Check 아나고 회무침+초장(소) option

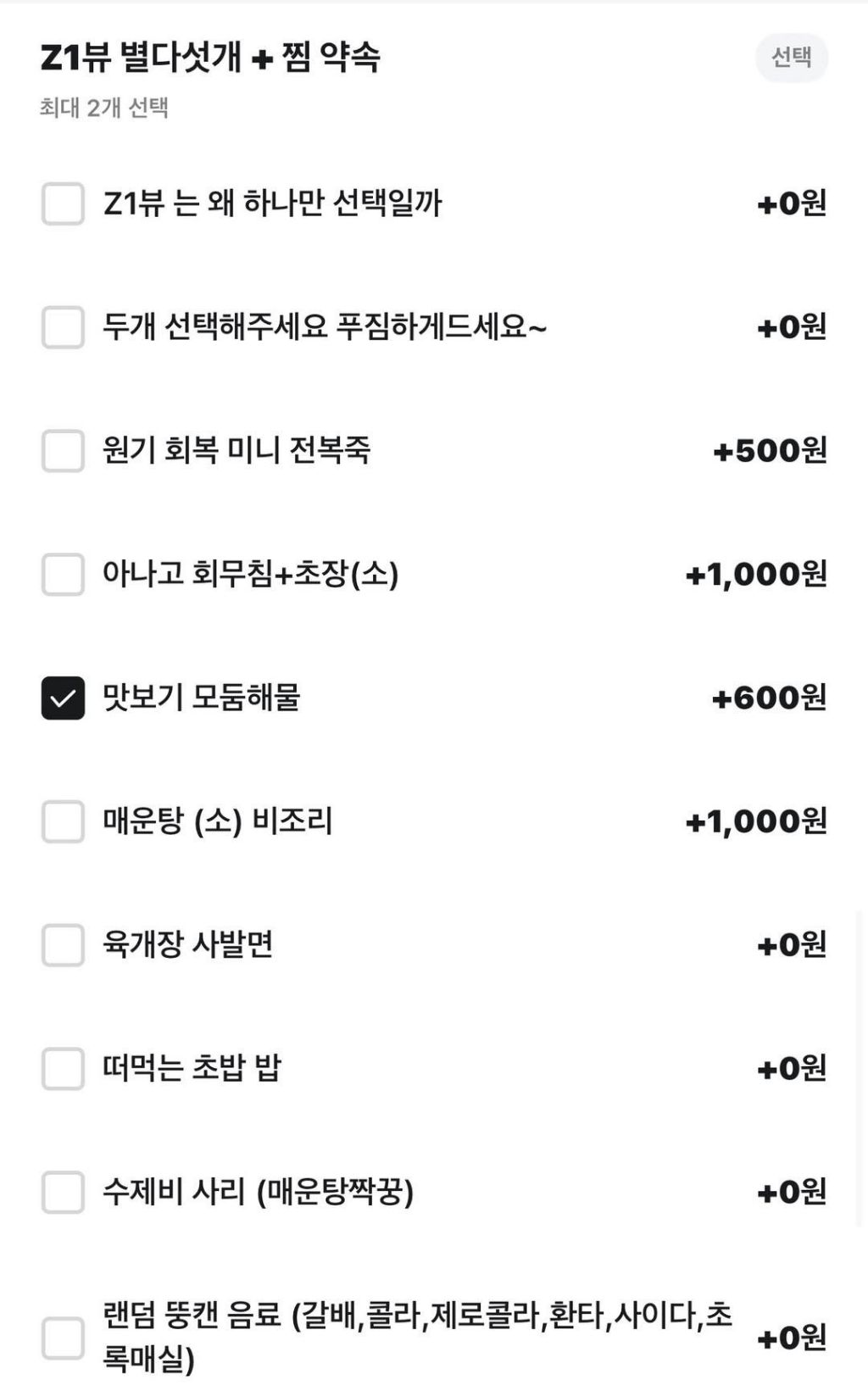[63, 574]
